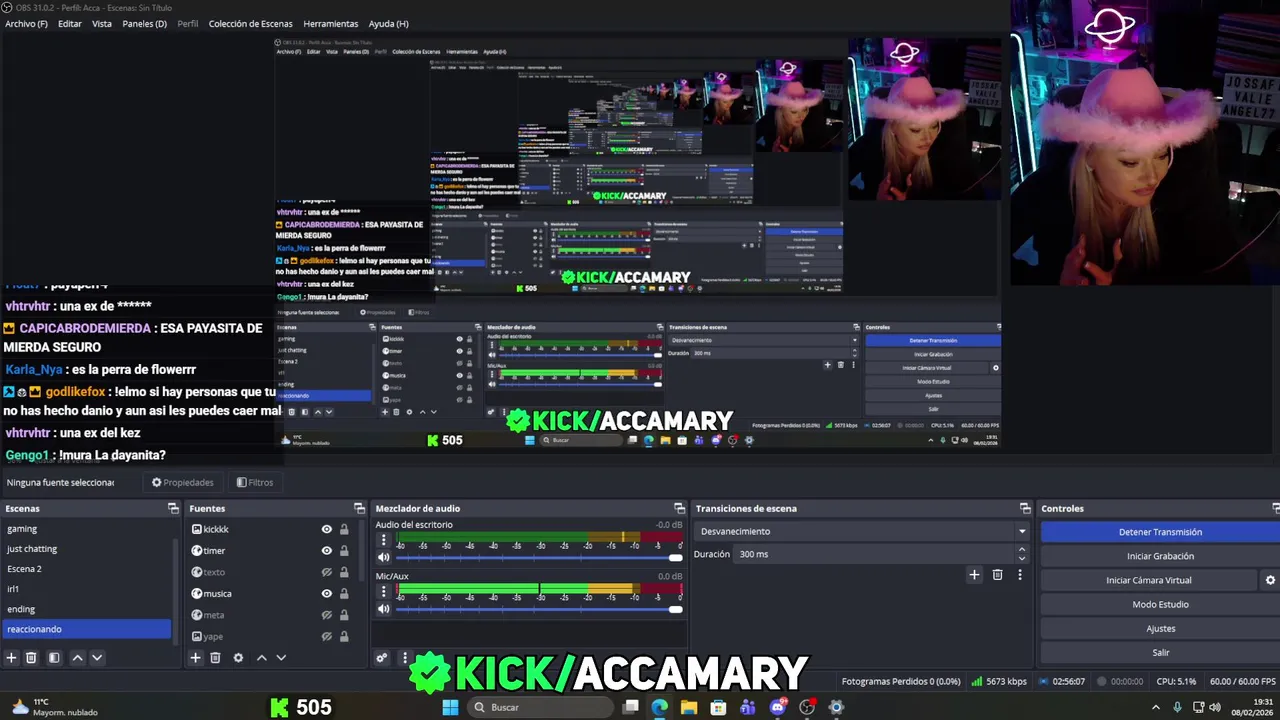This screenshot has height=720, width=1280.
Task: Move scene down with arrow icon
Action: 97,657
